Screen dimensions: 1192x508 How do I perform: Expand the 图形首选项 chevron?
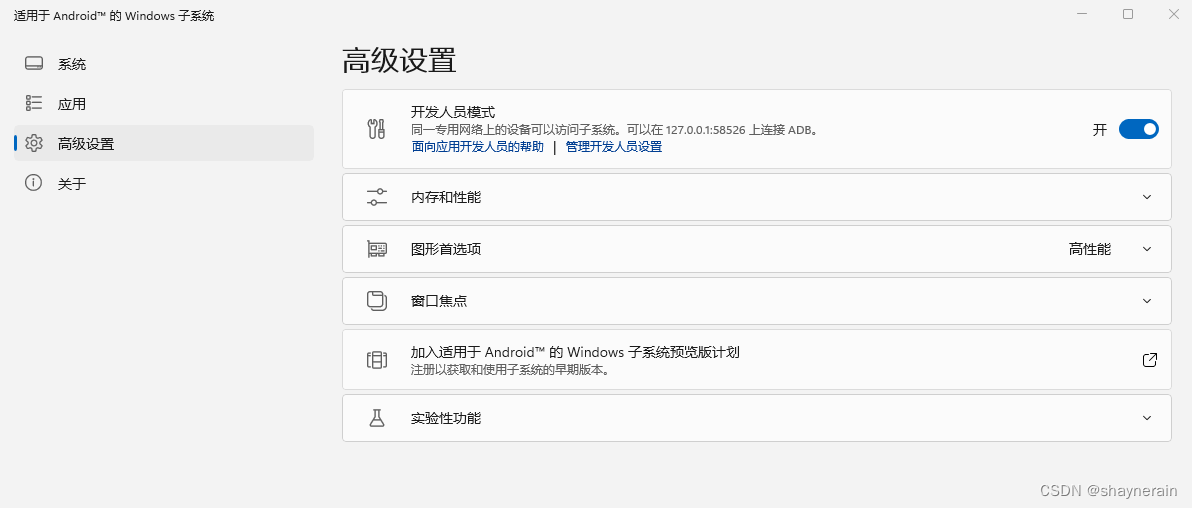1147,249
